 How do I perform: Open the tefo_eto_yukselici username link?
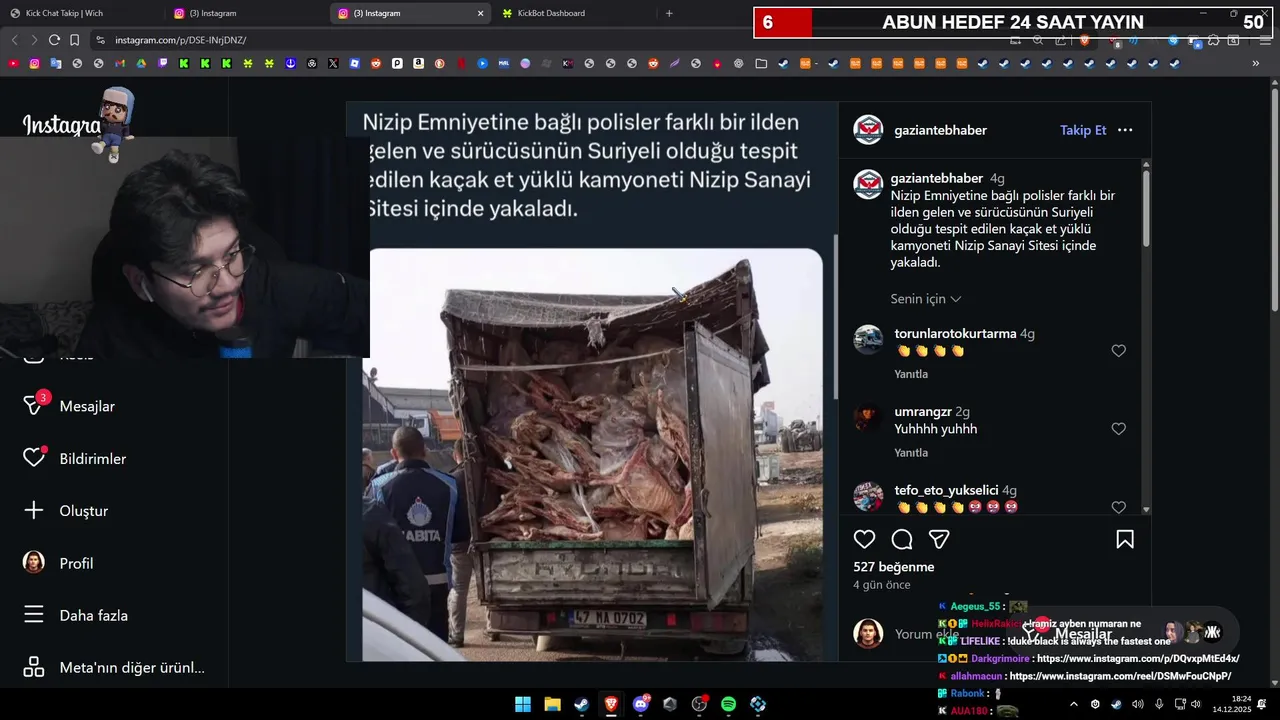[946, 490]
